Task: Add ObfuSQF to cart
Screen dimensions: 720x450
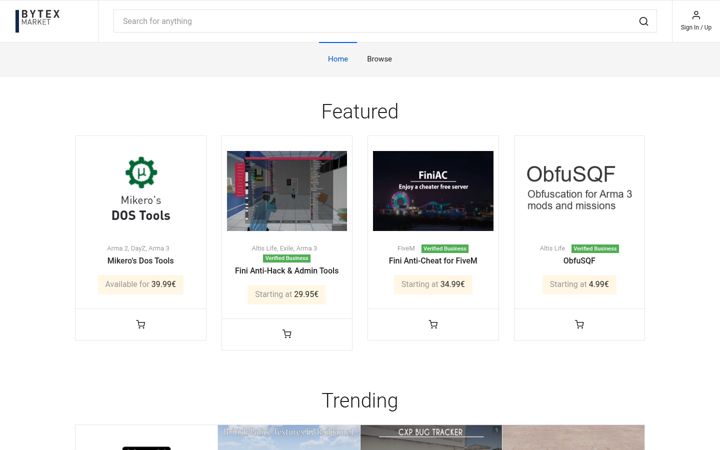Action: tap(579, 325)
